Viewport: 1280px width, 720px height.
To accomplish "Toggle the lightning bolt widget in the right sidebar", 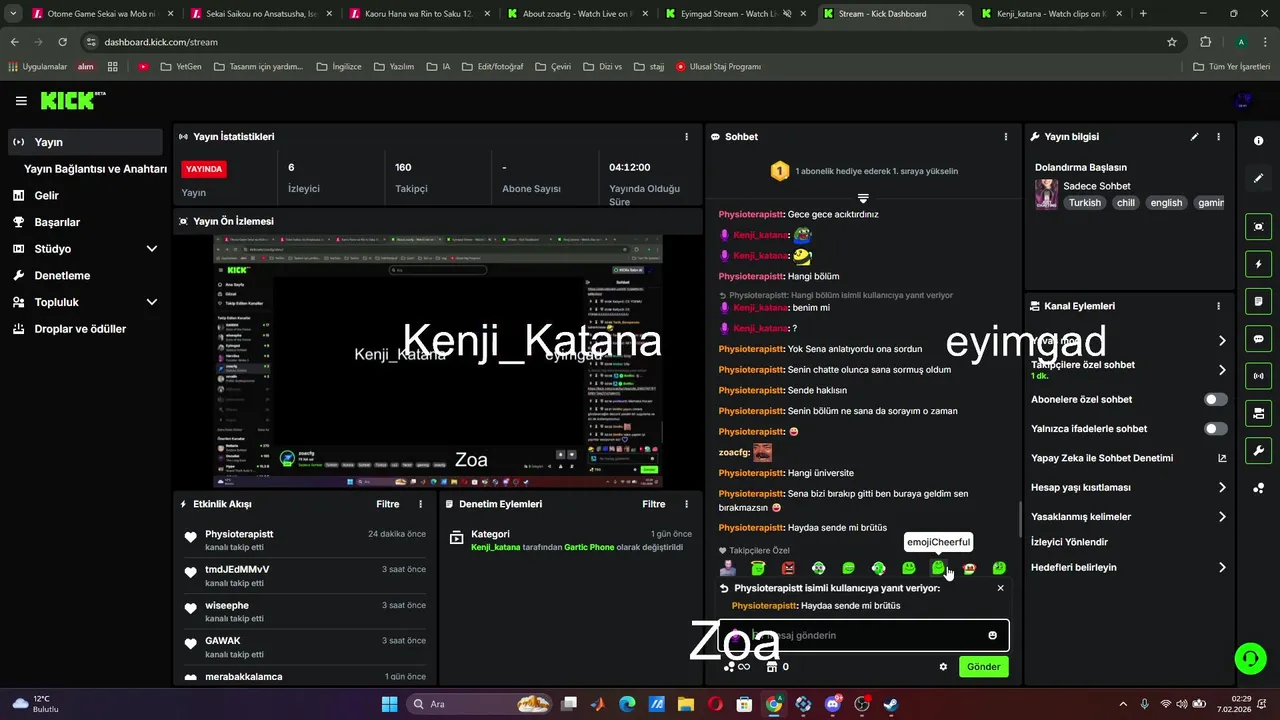I will (x=1258, y=264).
